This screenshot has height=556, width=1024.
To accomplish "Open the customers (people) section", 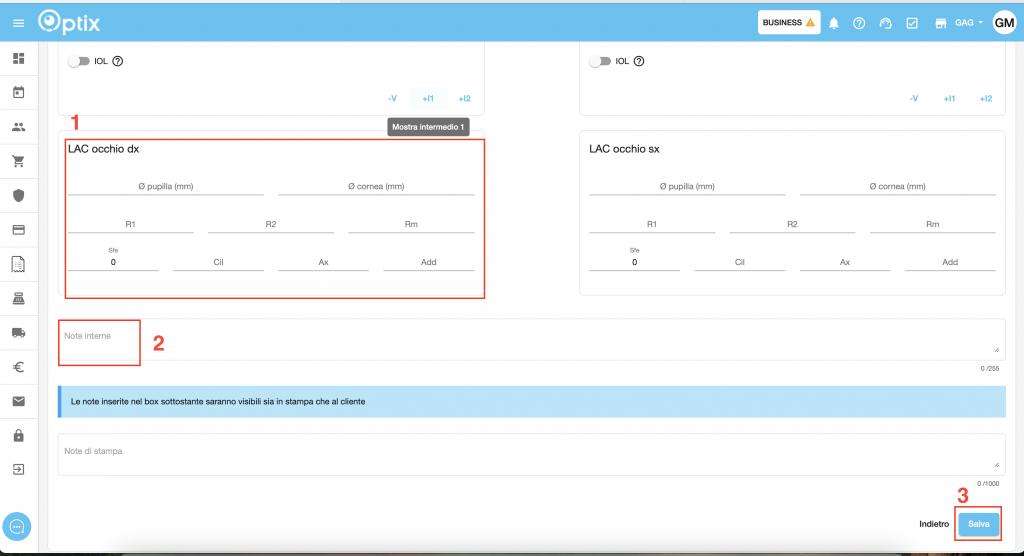I will (18, 127).
